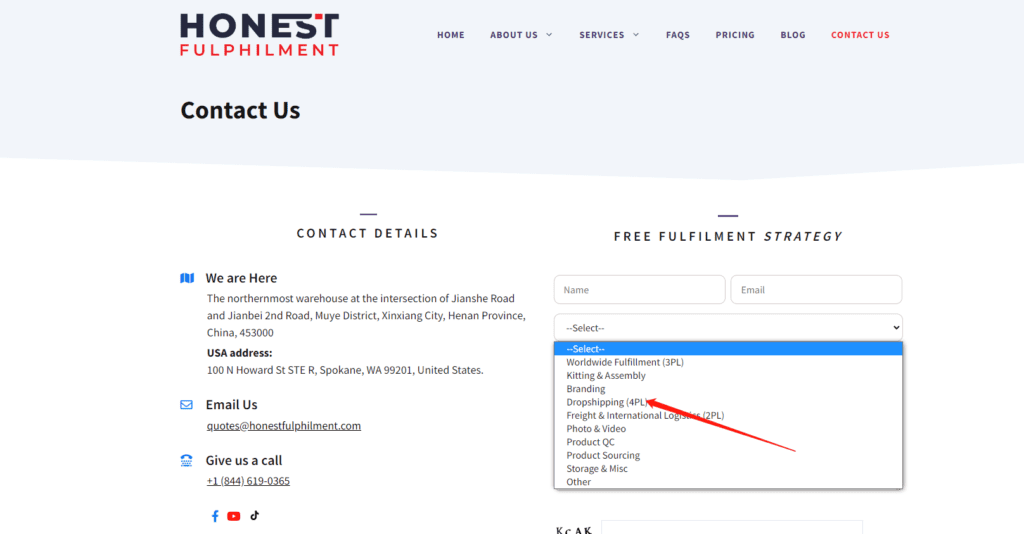Open the YouTube channel icon
This screenshot has height=534, width=1024.
coord(234,516)
